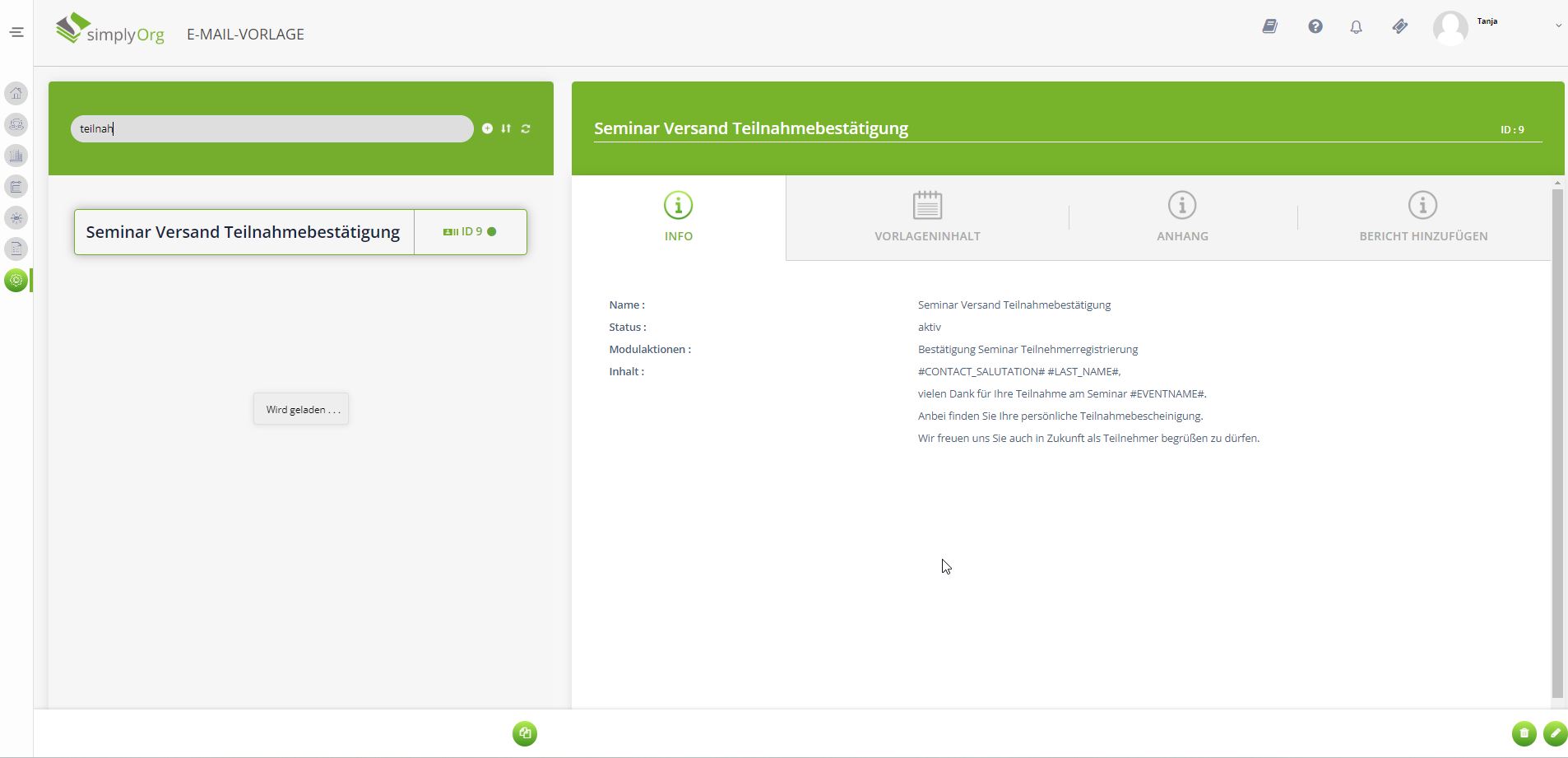The width and height of the screenshot is (1568, 758).
Task: Refresh the template list with reload icon
Action: 526,128
